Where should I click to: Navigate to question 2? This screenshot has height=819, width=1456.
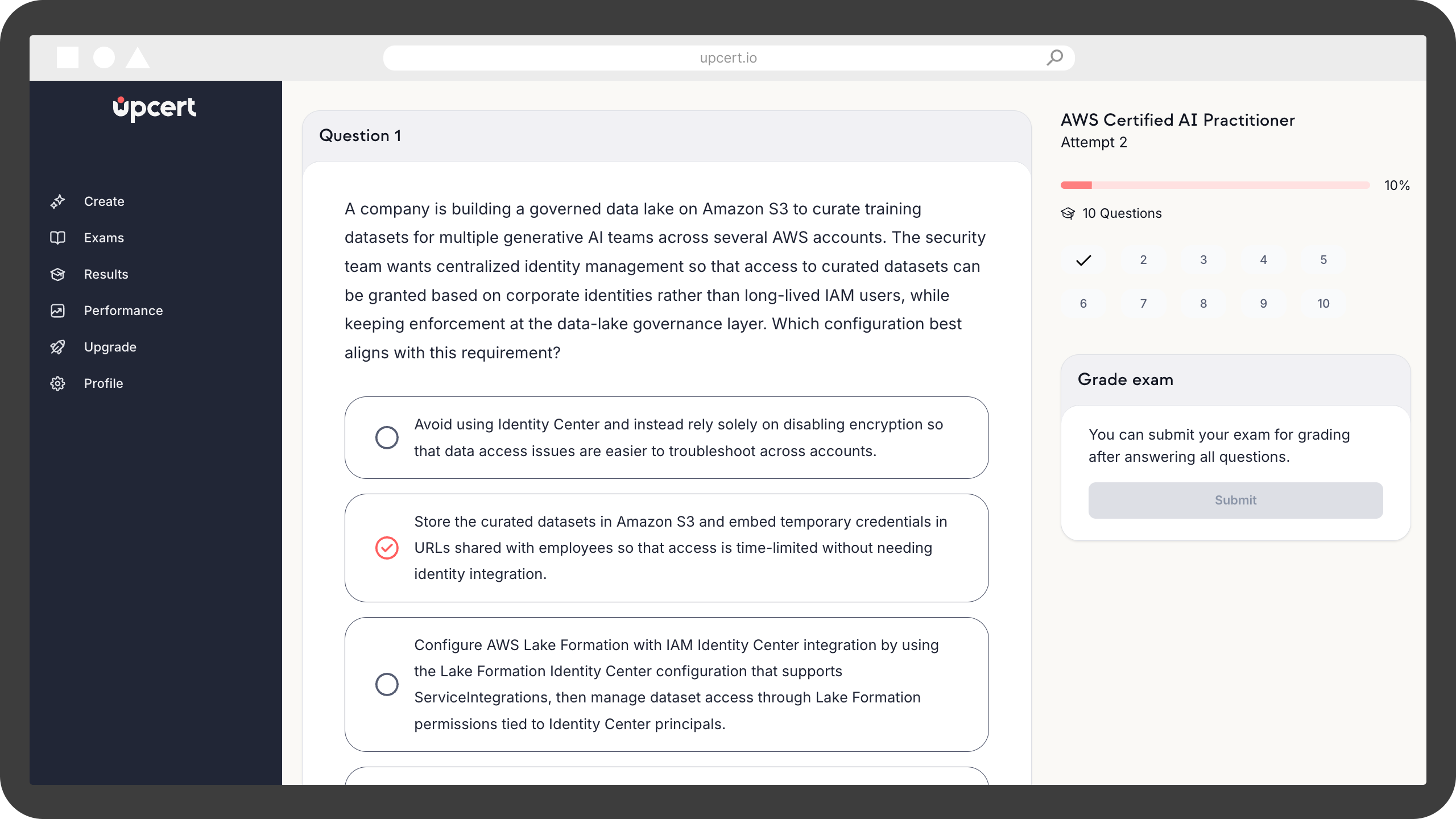tap(1143, 260)
